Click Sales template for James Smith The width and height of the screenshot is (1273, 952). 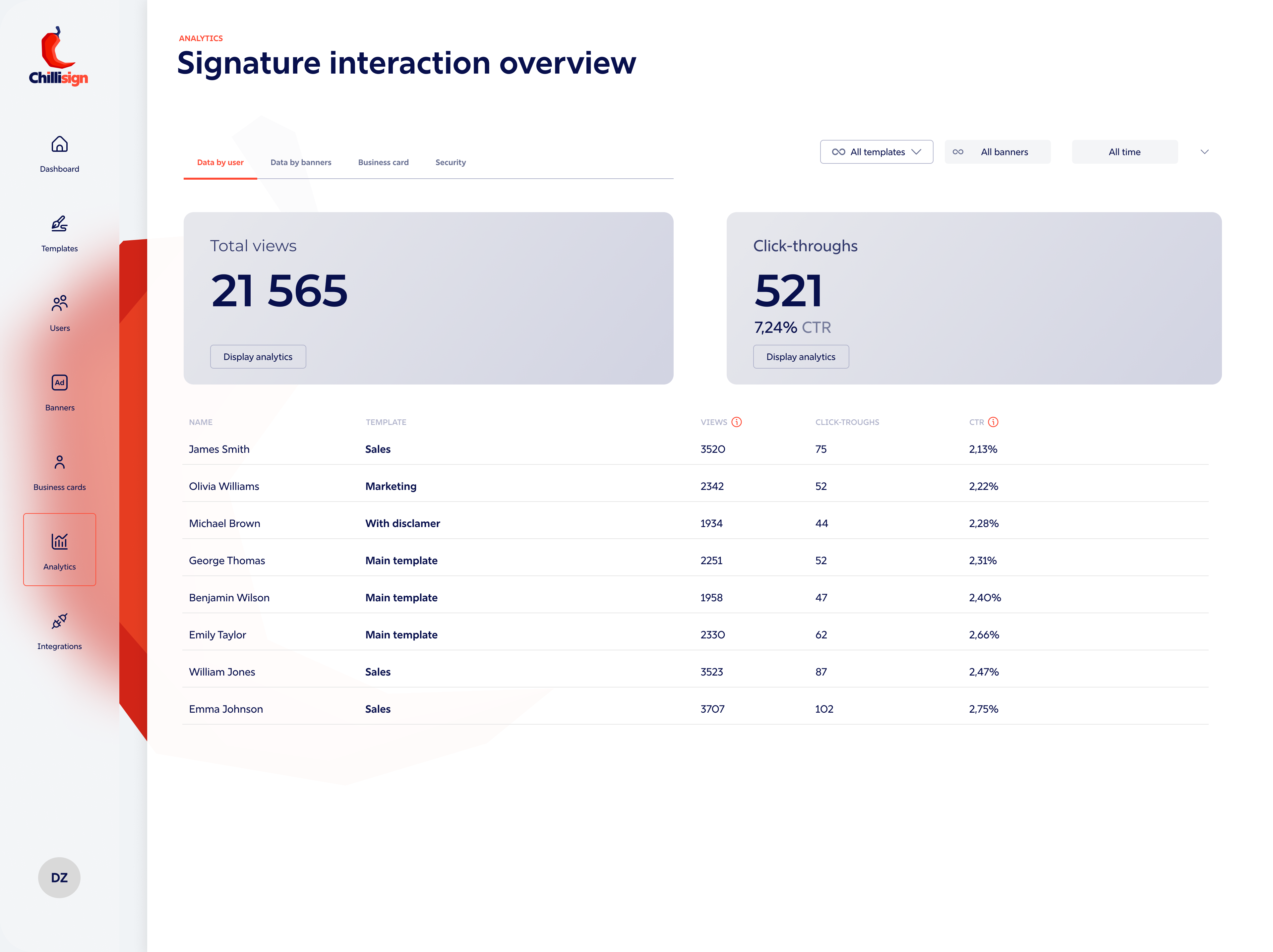[378, 449]
